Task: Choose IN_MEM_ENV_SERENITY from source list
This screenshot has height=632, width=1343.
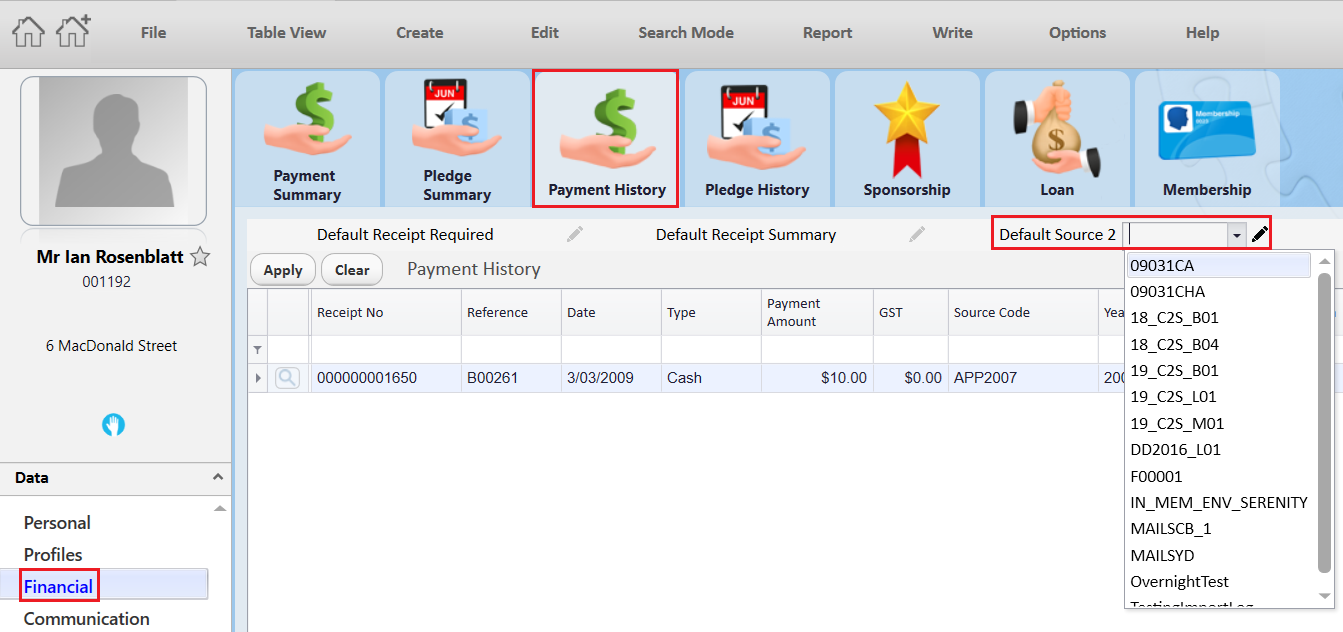Action: click(x=1218, y=502)
